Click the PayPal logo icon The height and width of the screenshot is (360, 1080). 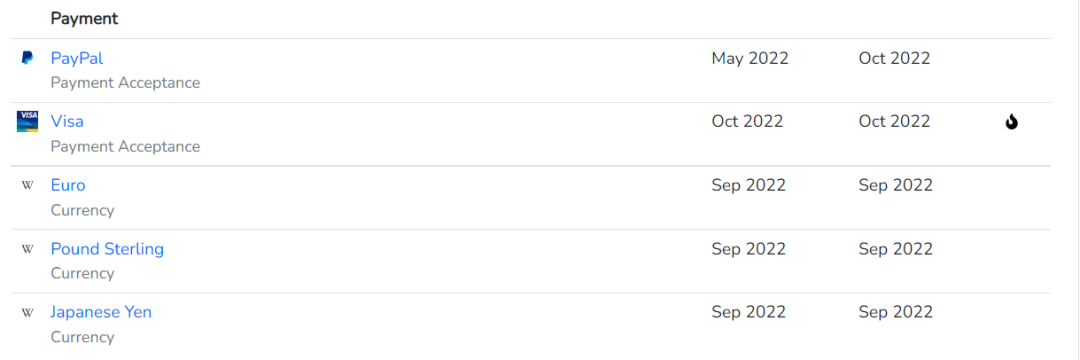pos(27,59)
